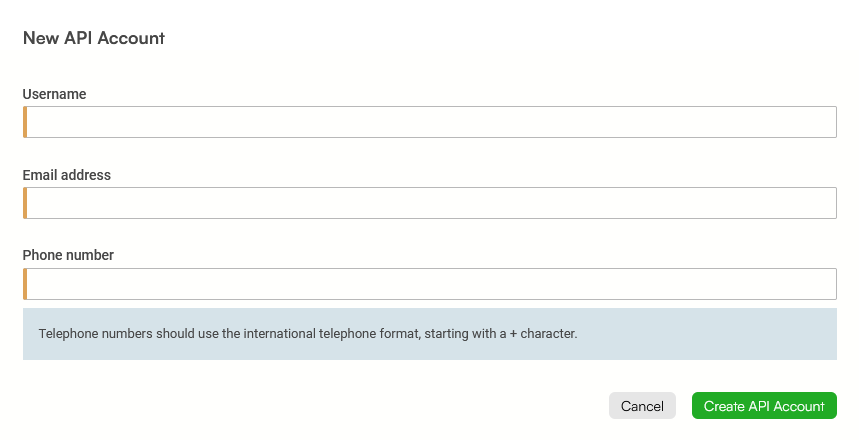
Task: Click the orange required marker on Email field
Action: tap(25, 203)
